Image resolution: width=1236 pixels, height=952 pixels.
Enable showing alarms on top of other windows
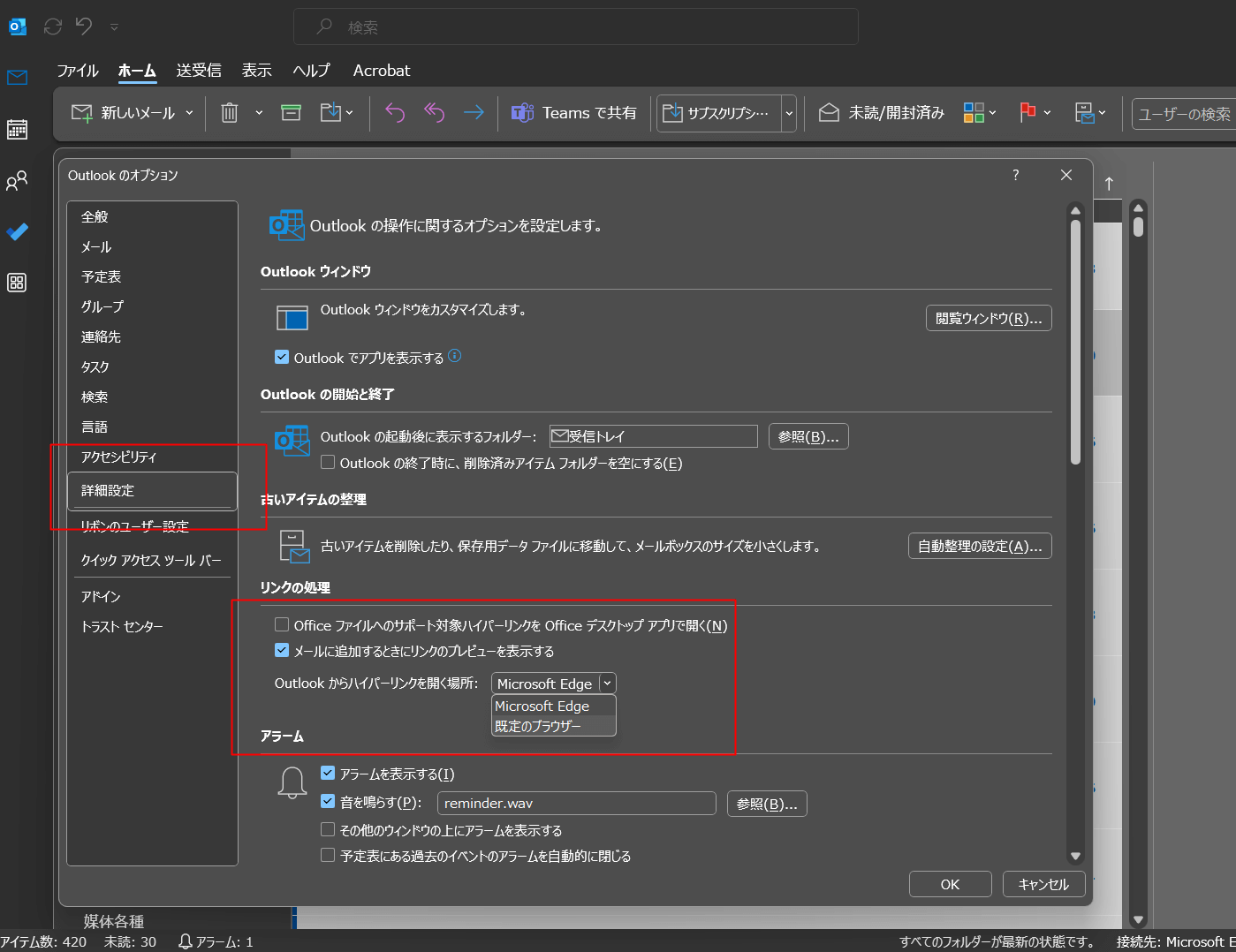[x=328, y=830]
